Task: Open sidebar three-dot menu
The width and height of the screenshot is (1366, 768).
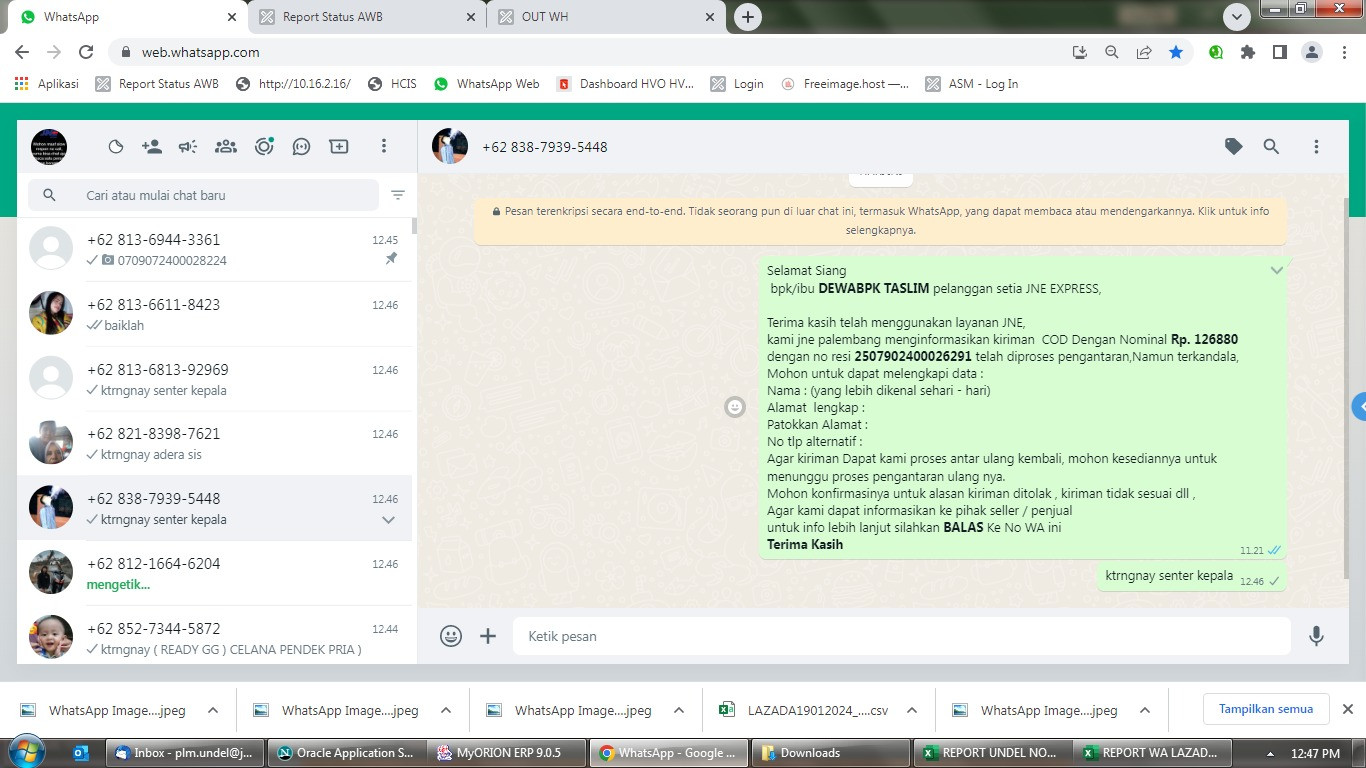Action: pos(383,146)
